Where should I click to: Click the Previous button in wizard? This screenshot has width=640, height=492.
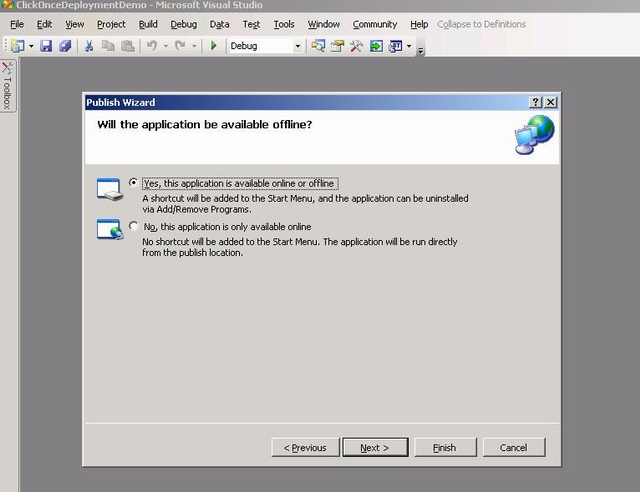click(x=305, y=447)
